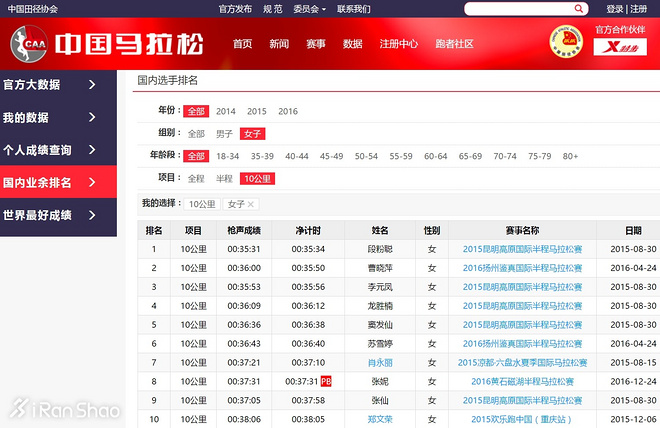Open 新闻 in main navigation
This screenshot has width=660, height=428.
point(279,44)
